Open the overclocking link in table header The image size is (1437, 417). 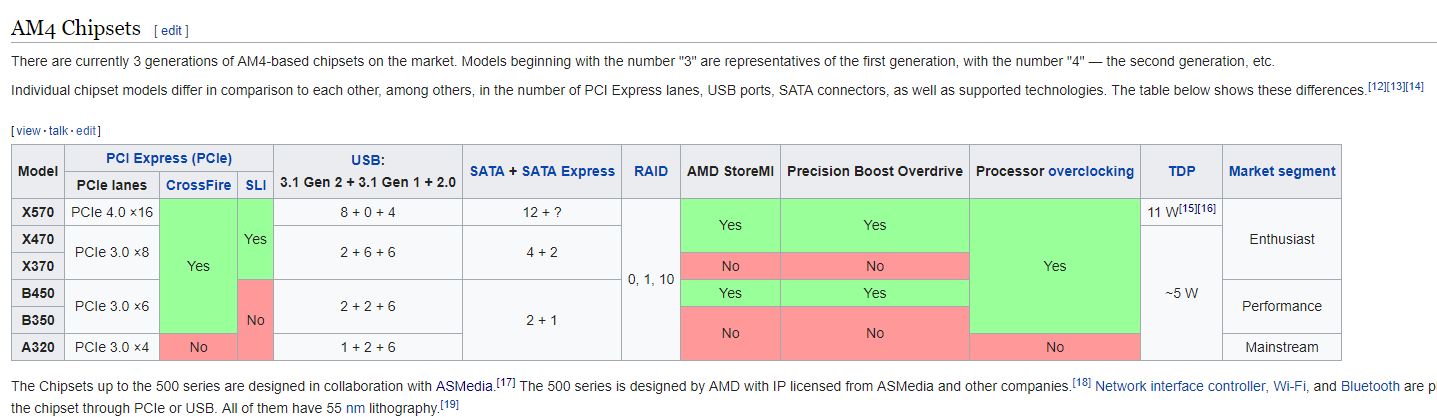click(x=1091, y=171)
